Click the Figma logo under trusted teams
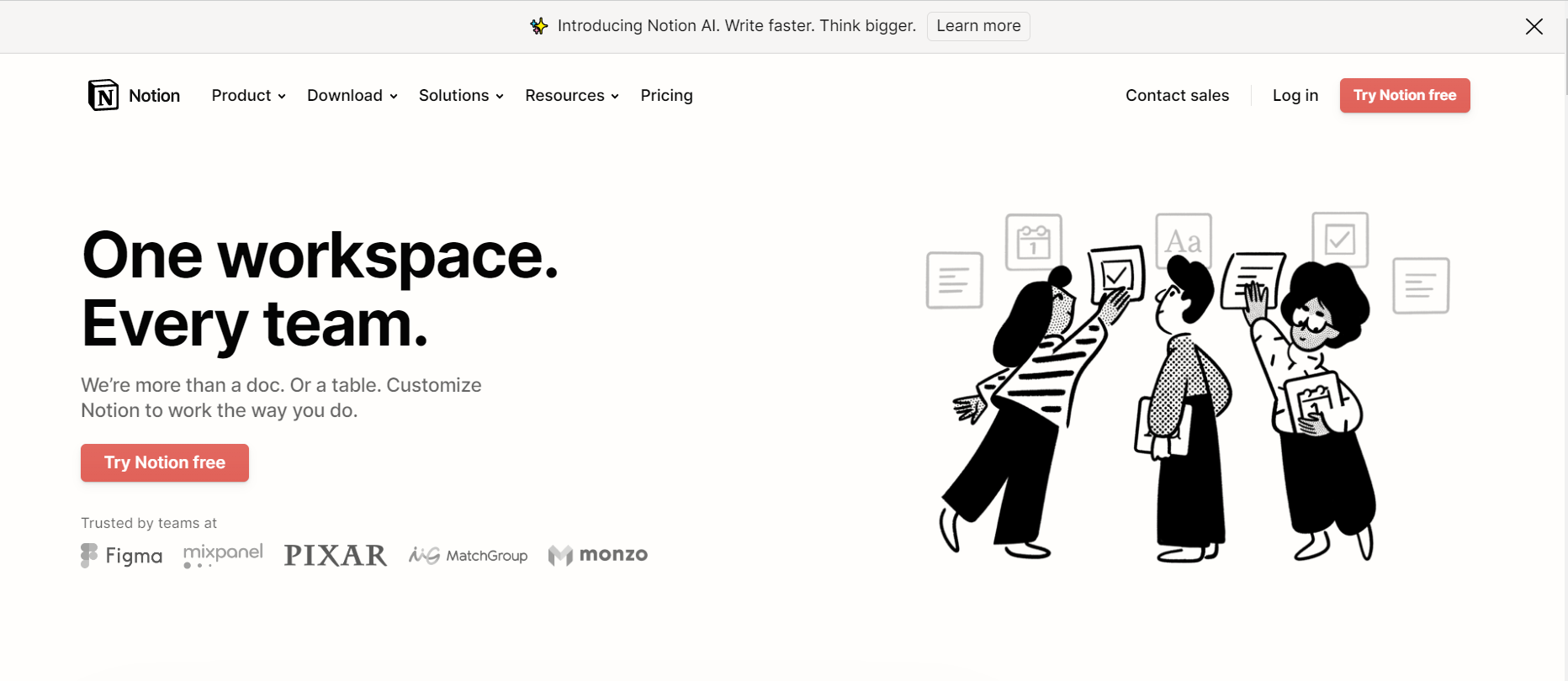 (122, 556)
